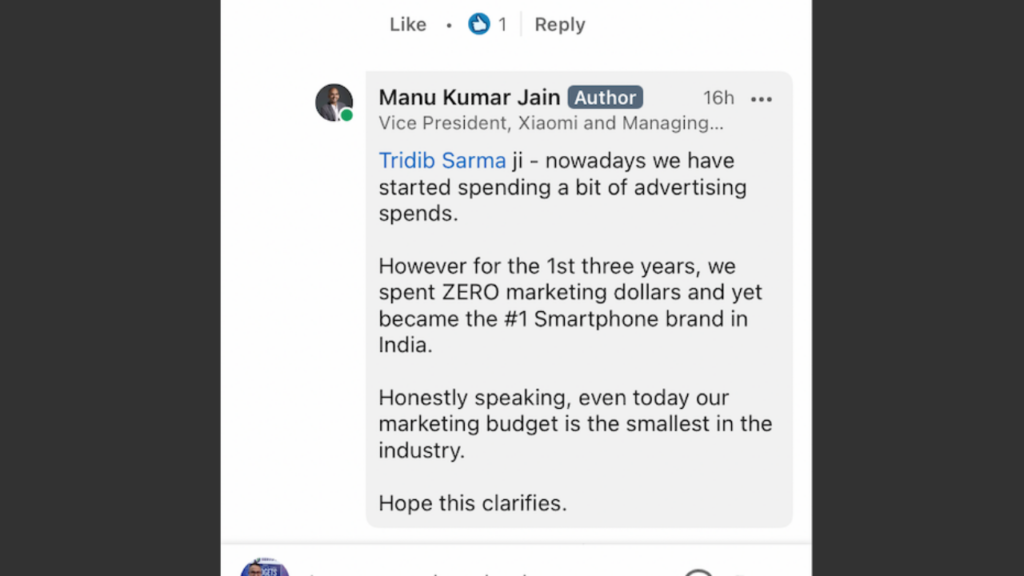This screenshot has height=576, width=1024.
Task: Click the commenter avatar at the bottom
Action: pyautogui.click(x=265, y=568)
